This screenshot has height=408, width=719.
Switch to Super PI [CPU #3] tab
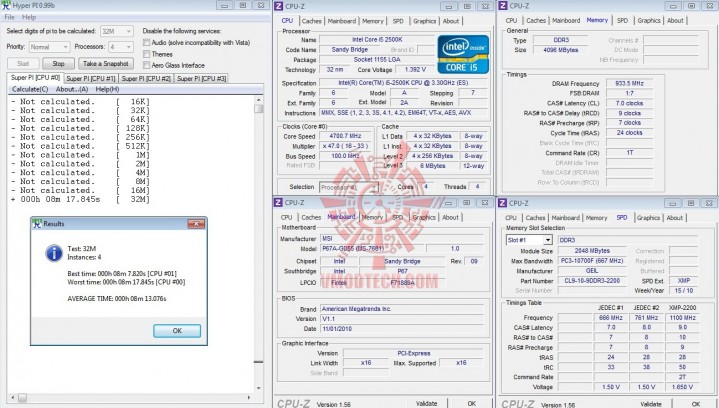(202, 78)
